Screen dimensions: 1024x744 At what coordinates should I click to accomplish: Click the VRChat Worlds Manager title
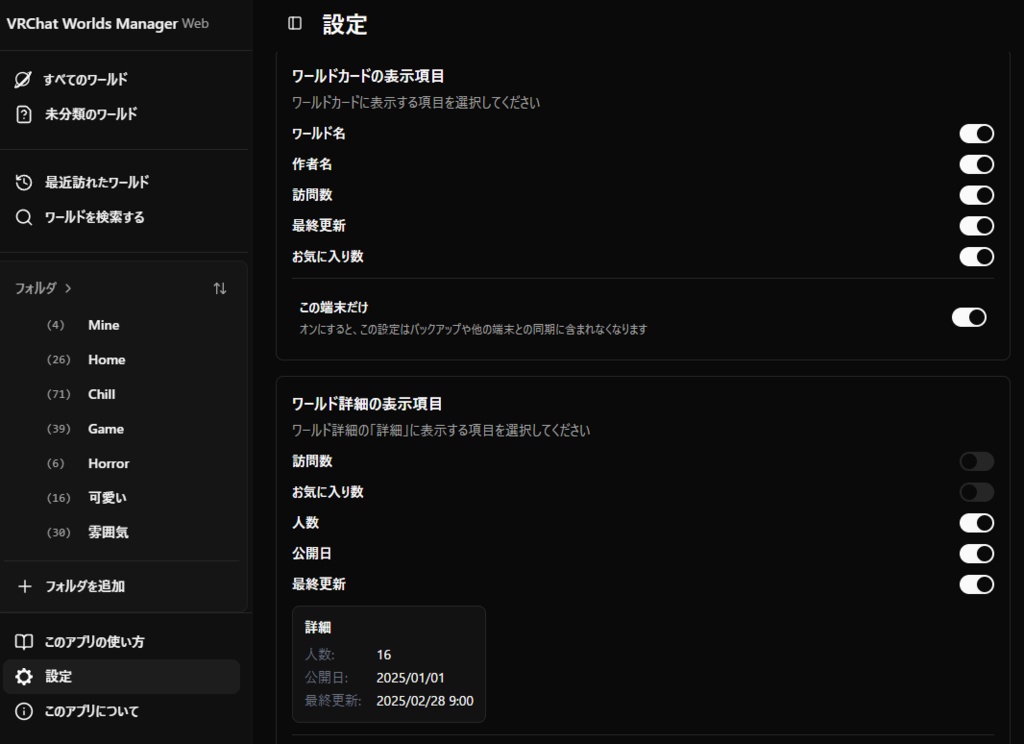[x=92, y=24]
